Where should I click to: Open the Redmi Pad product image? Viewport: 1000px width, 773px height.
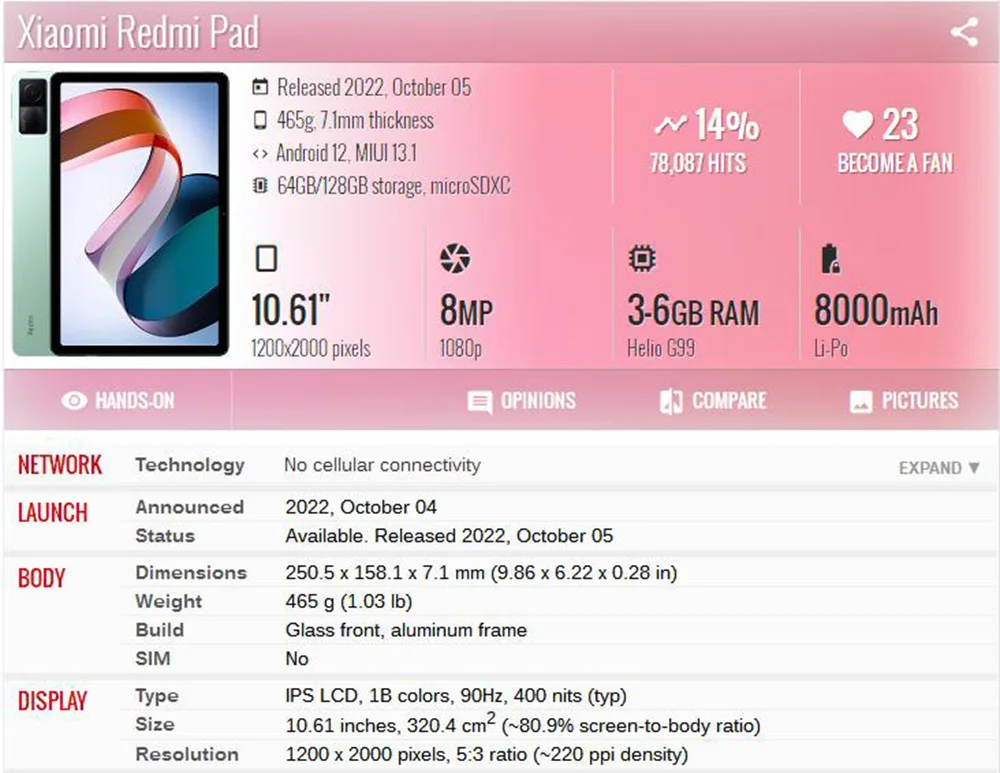[x=121, y=214]
